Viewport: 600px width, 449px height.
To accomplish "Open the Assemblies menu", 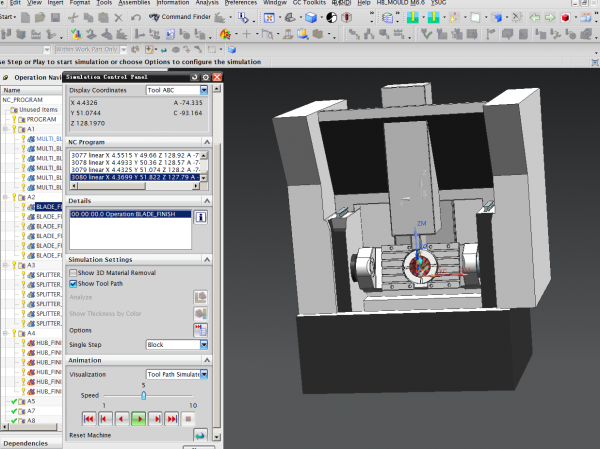I will click(x=133, y=4).
